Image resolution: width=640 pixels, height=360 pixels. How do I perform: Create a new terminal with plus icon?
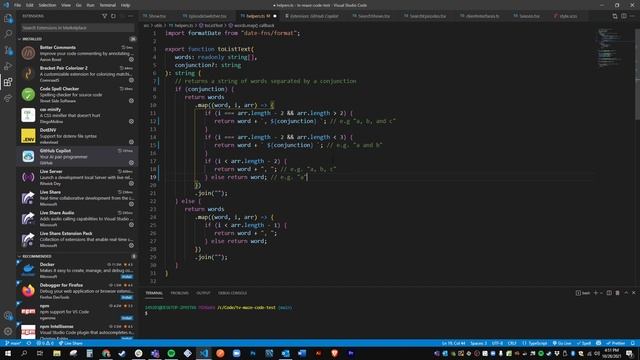point(596,293)
